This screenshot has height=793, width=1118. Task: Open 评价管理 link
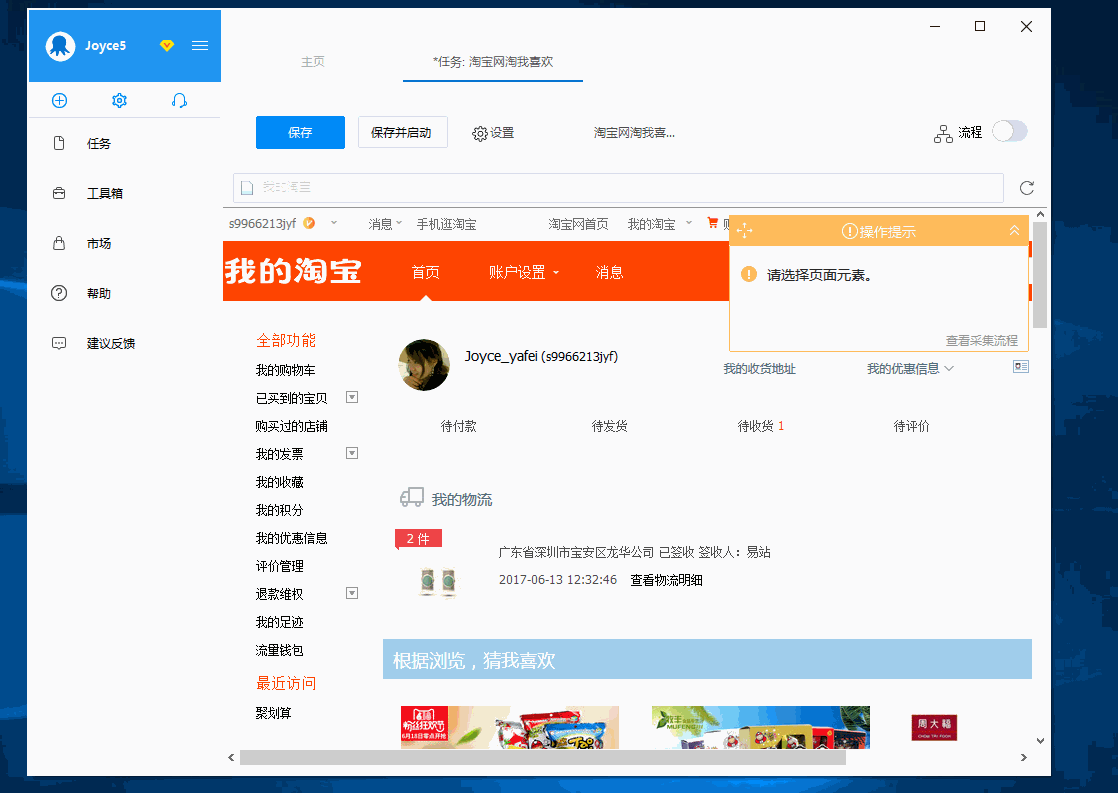[280, 566]
